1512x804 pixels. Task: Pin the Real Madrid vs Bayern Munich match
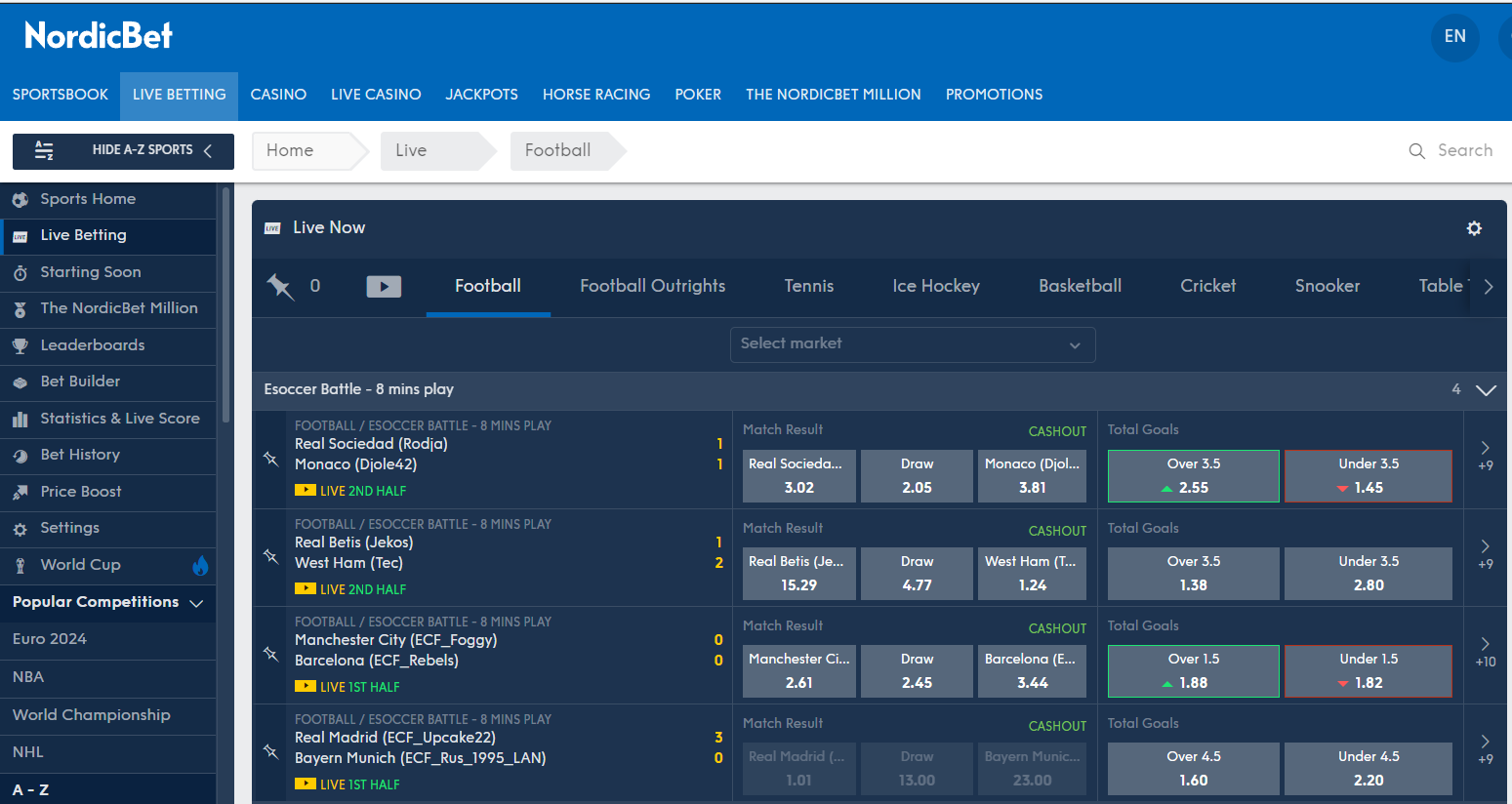(x=270, y=751)
